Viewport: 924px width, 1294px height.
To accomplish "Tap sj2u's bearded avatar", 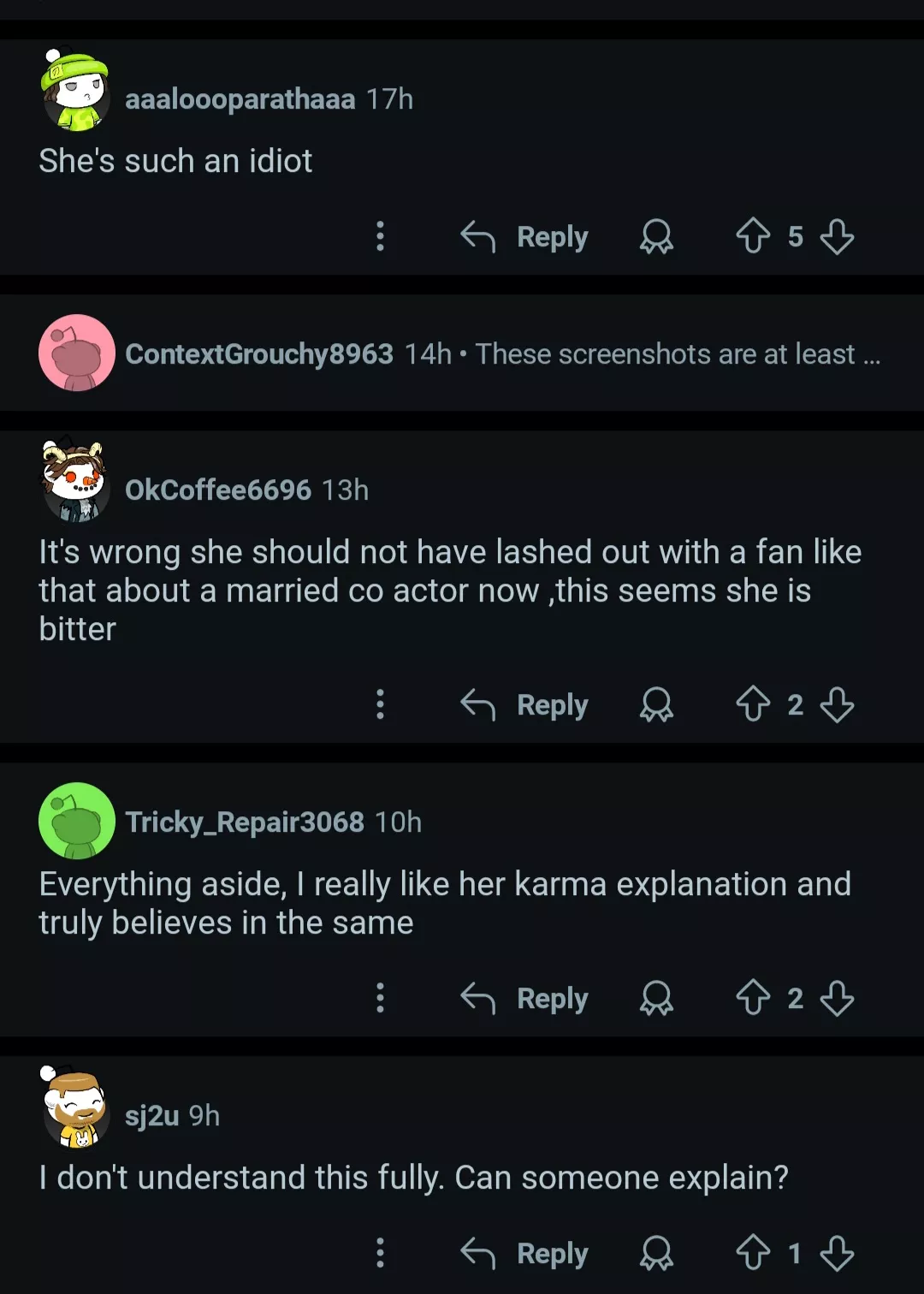I will [75, 1108].
